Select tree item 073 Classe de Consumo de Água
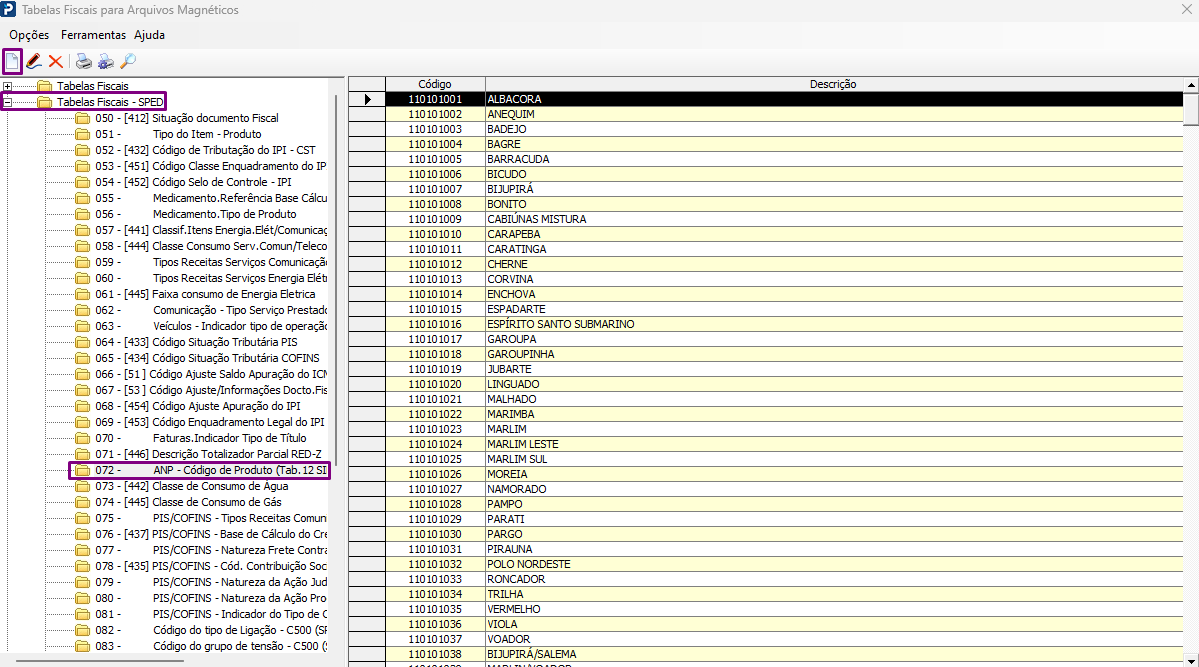The height and width of the screenshot is (667, 1199). coord(192,486)
